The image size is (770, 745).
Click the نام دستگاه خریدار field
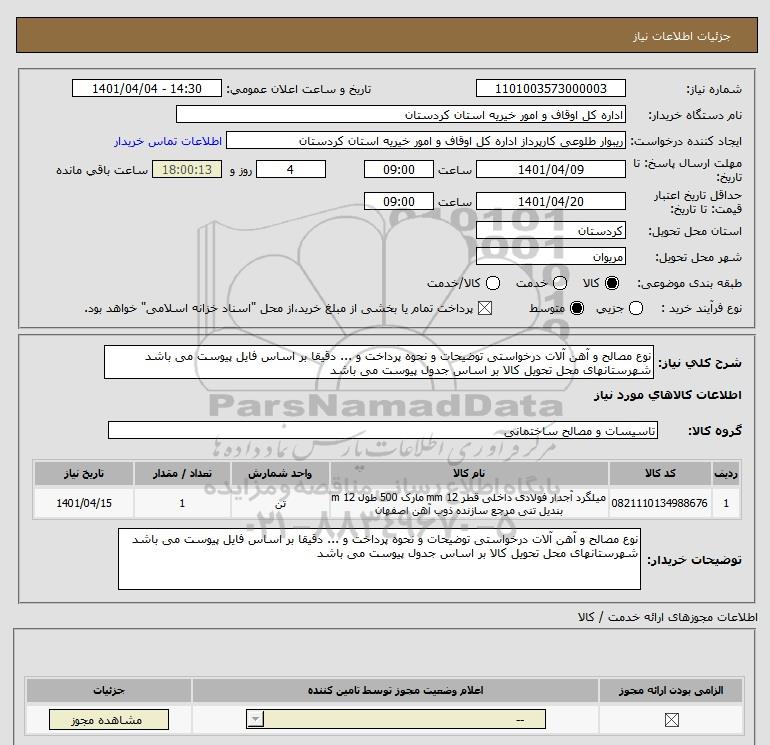coord(401,114)
